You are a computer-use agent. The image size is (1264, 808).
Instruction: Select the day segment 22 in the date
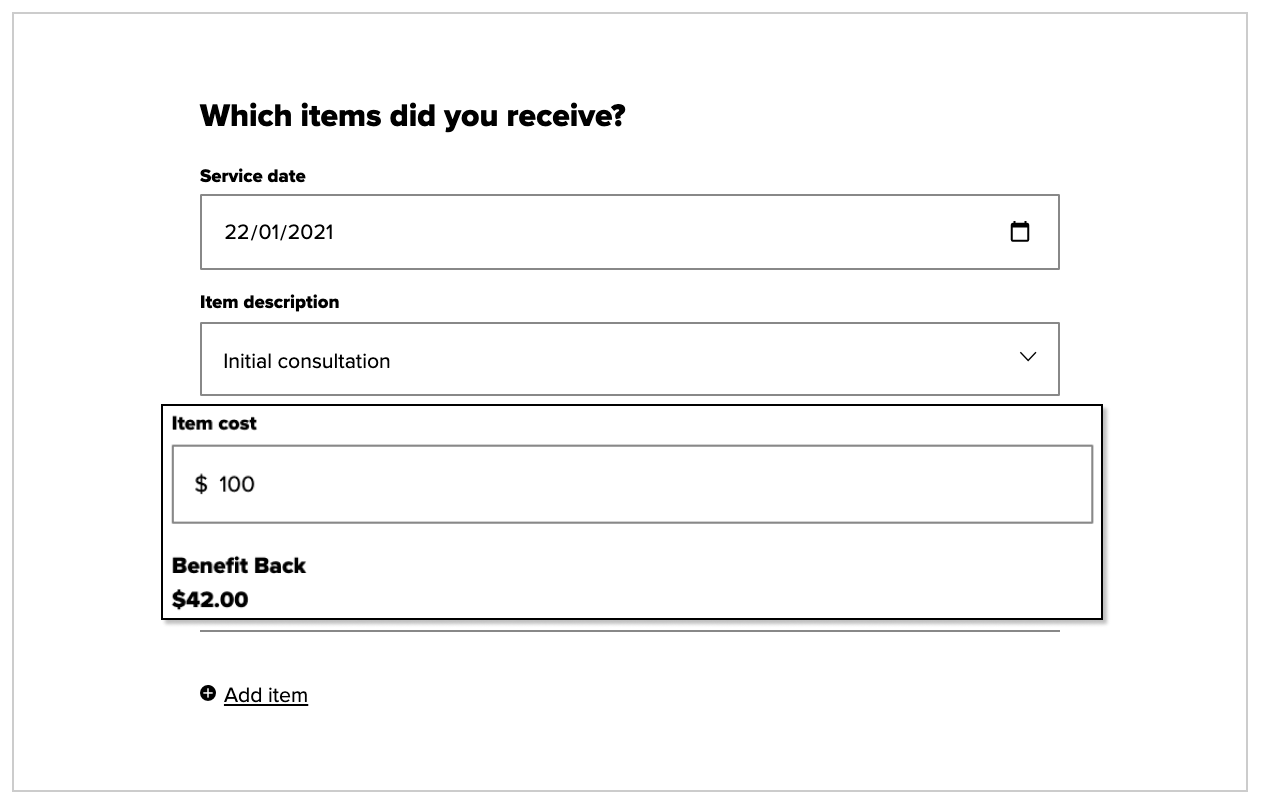[235, 232]
